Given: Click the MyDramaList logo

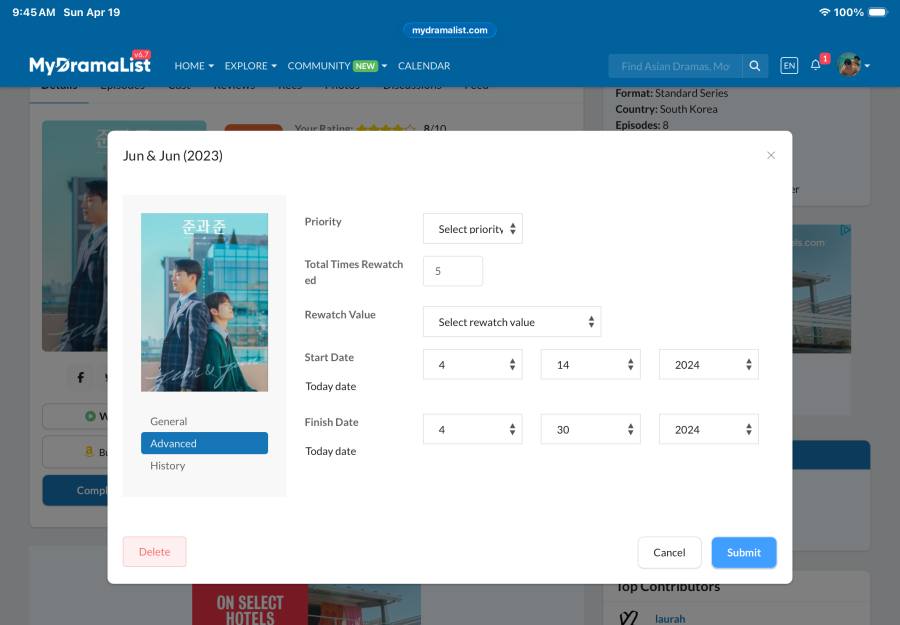Looking at the screenshot, I should pos(90,64).
